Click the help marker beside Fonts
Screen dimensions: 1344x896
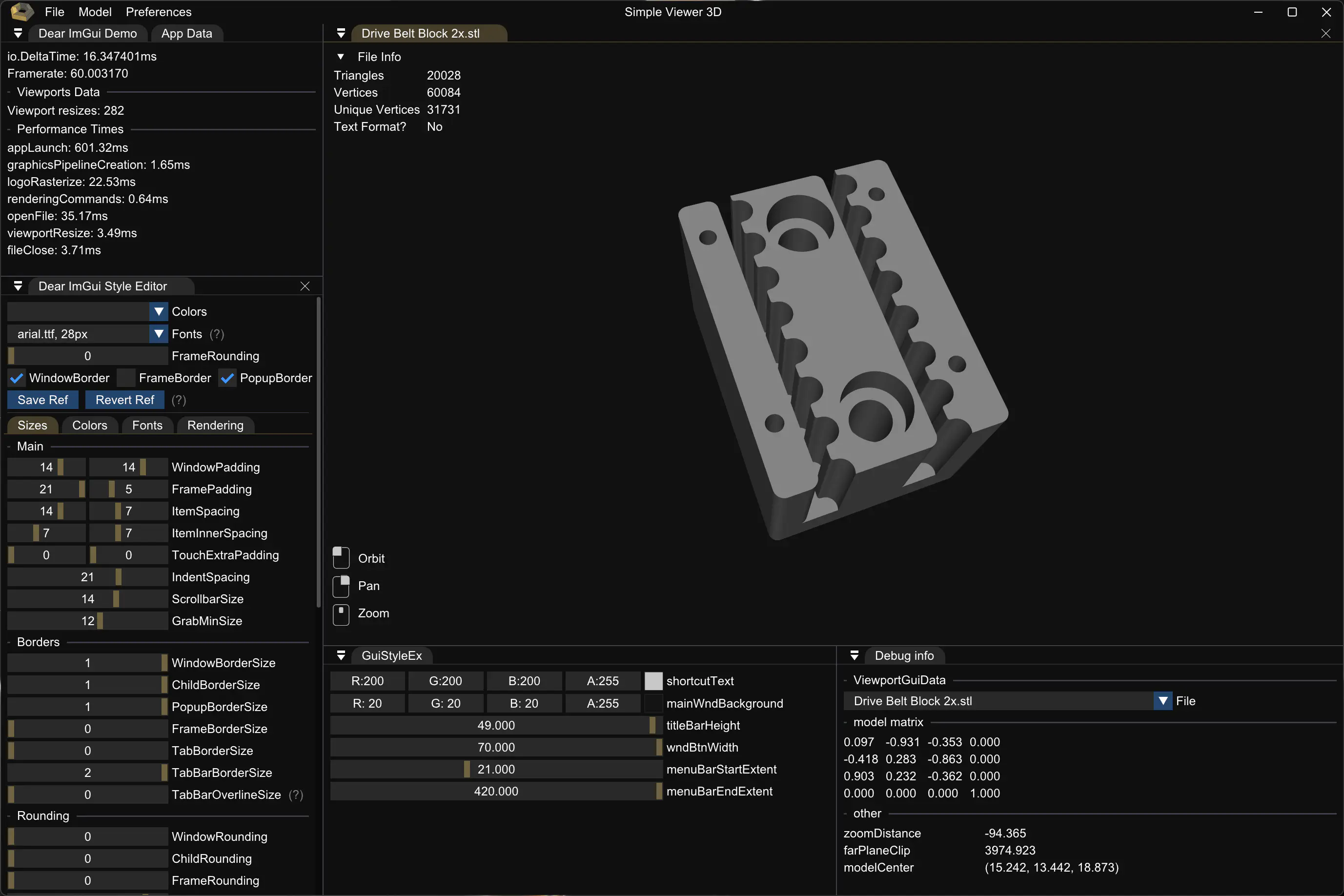[x=217, y=334]
